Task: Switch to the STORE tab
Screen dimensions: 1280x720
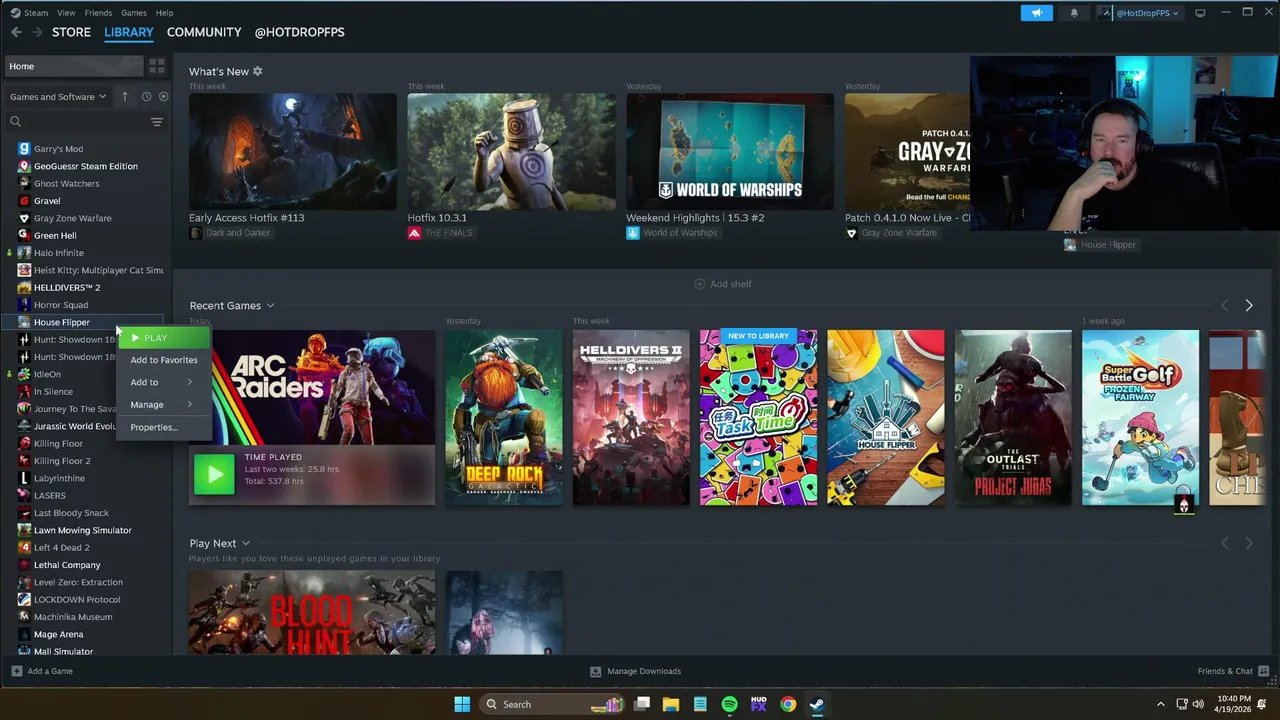Action: pyautogui.click(x=71, y=32)
